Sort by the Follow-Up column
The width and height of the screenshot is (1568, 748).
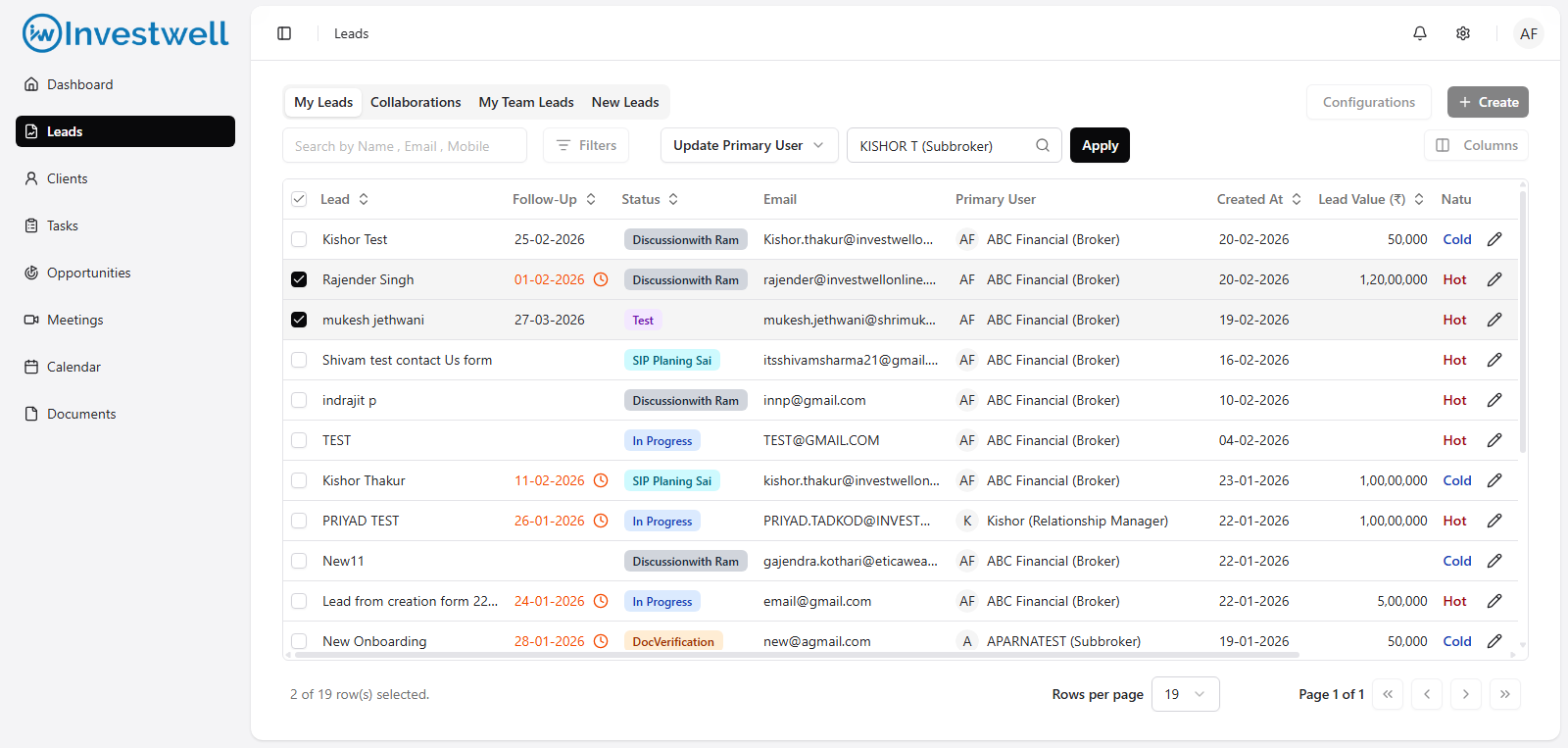tap(554, 199)
